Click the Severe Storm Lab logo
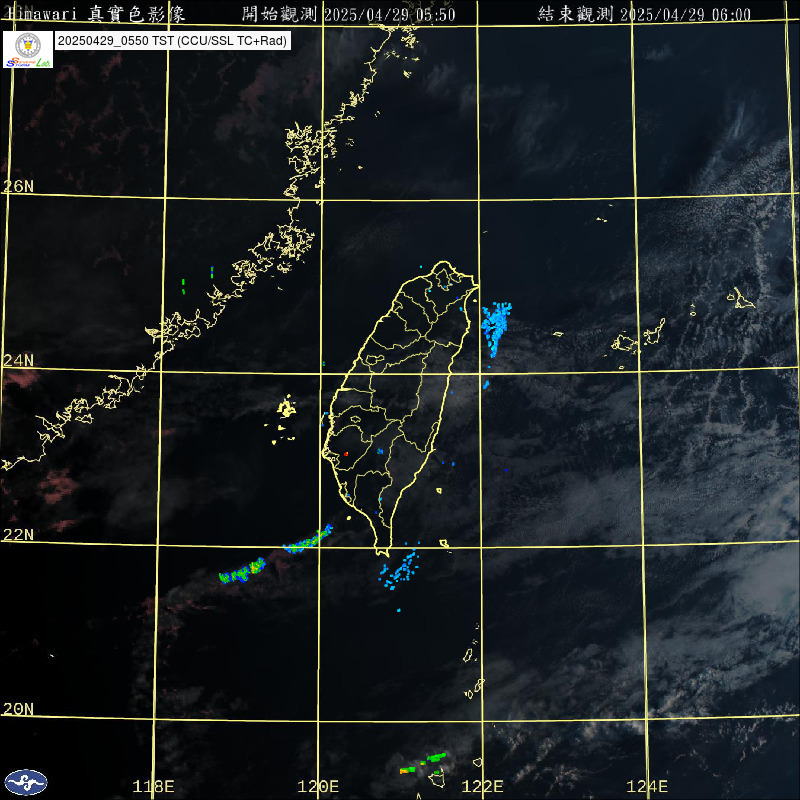This screenshot has width=800, height=800. click(x=28, y=49)
